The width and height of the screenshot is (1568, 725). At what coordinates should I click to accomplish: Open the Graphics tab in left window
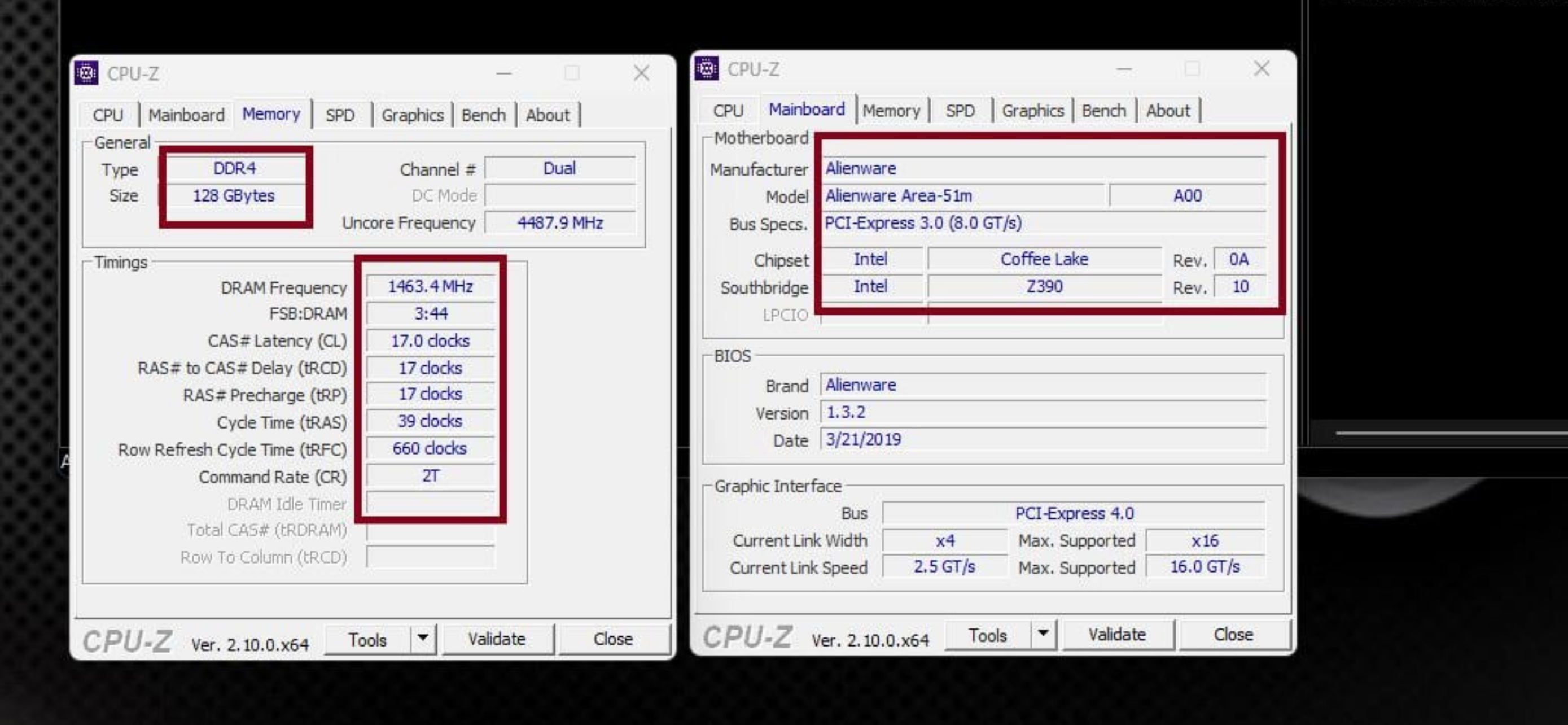coord(412,115)
